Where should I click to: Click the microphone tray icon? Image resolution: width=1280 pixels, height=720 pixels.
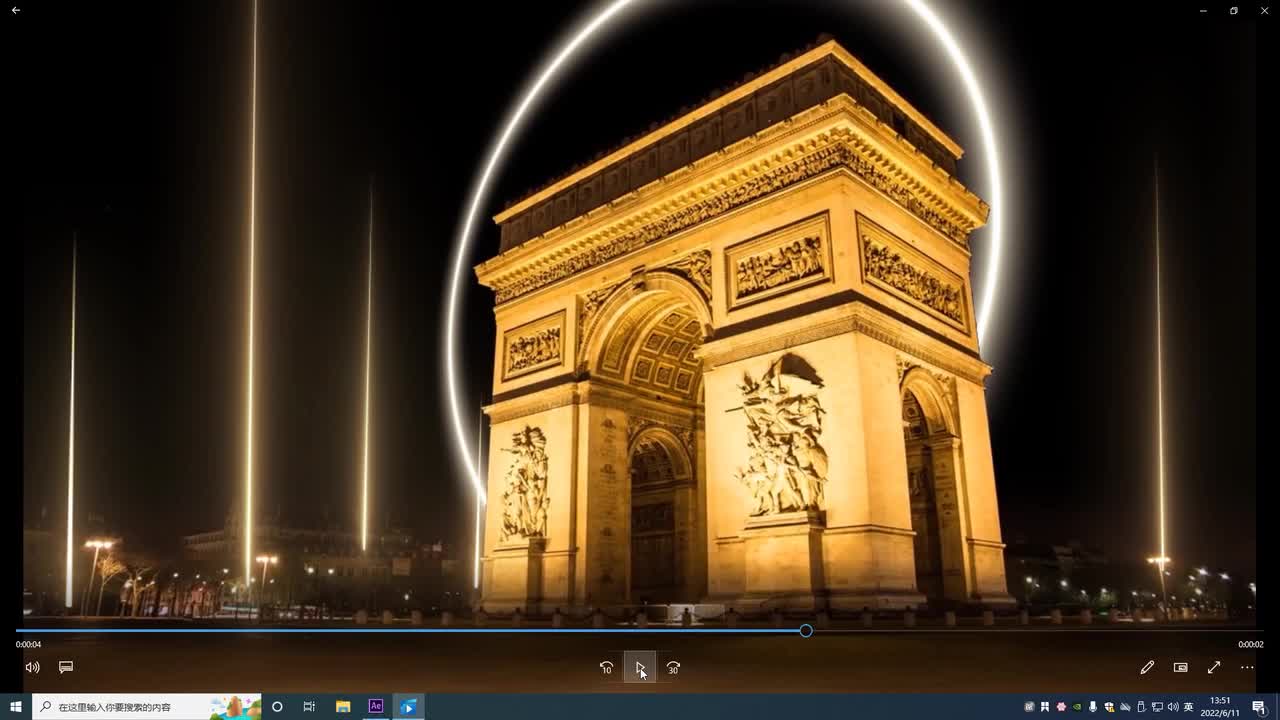(x=1093, y=707)
